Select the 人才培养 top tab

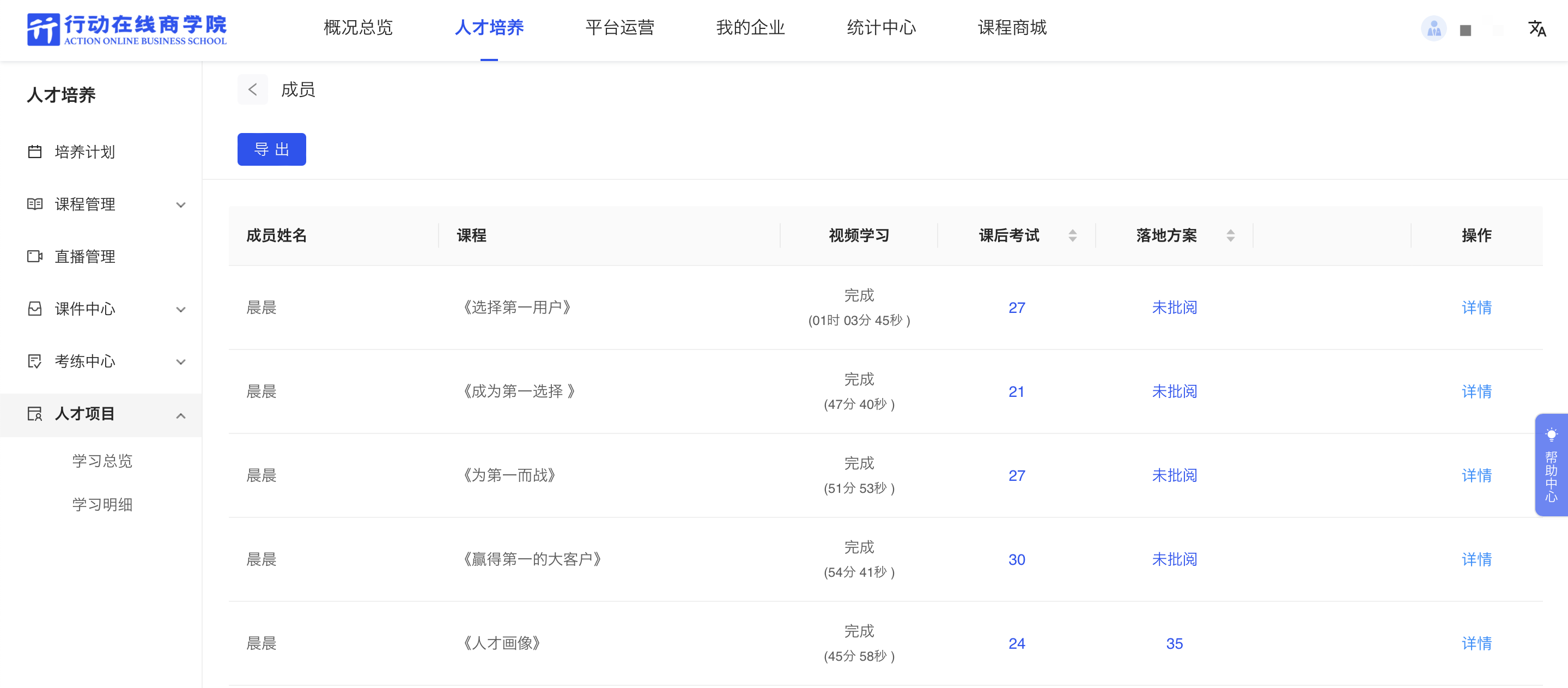[489, 27]
